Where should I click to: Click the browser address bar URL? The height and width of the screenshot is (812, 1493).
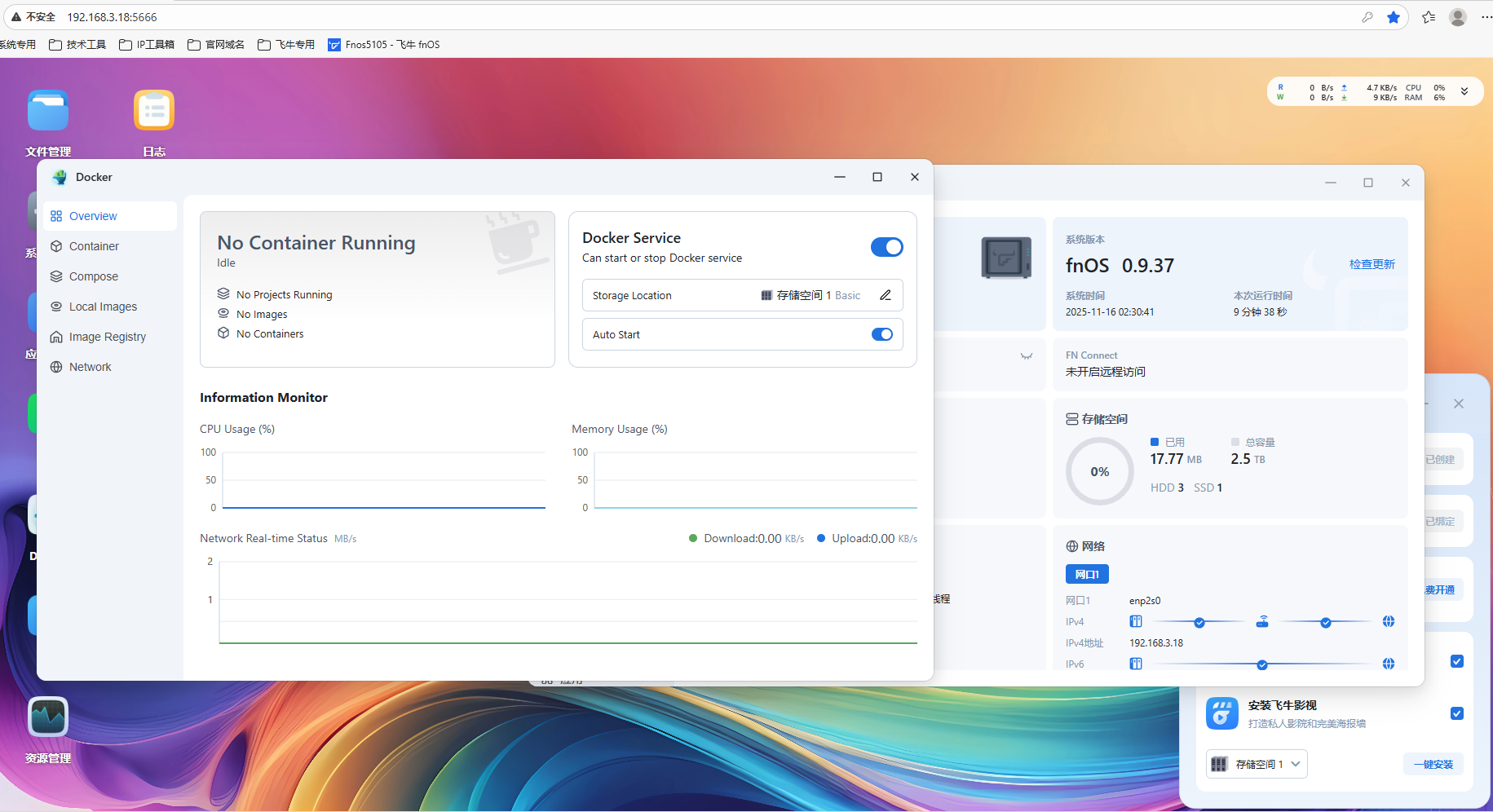(x=112, y=17)
